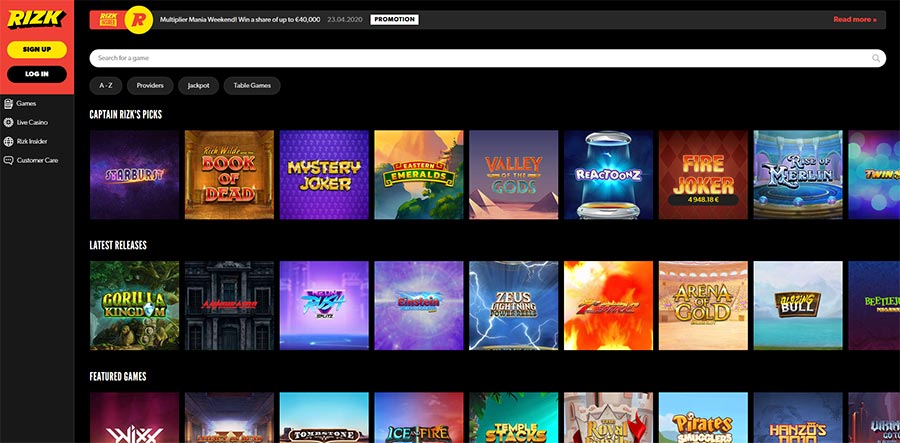This screenshot has height=443, width=900.
Task: Open the Fire Joker game tile
Action: (x=703, y=174)
